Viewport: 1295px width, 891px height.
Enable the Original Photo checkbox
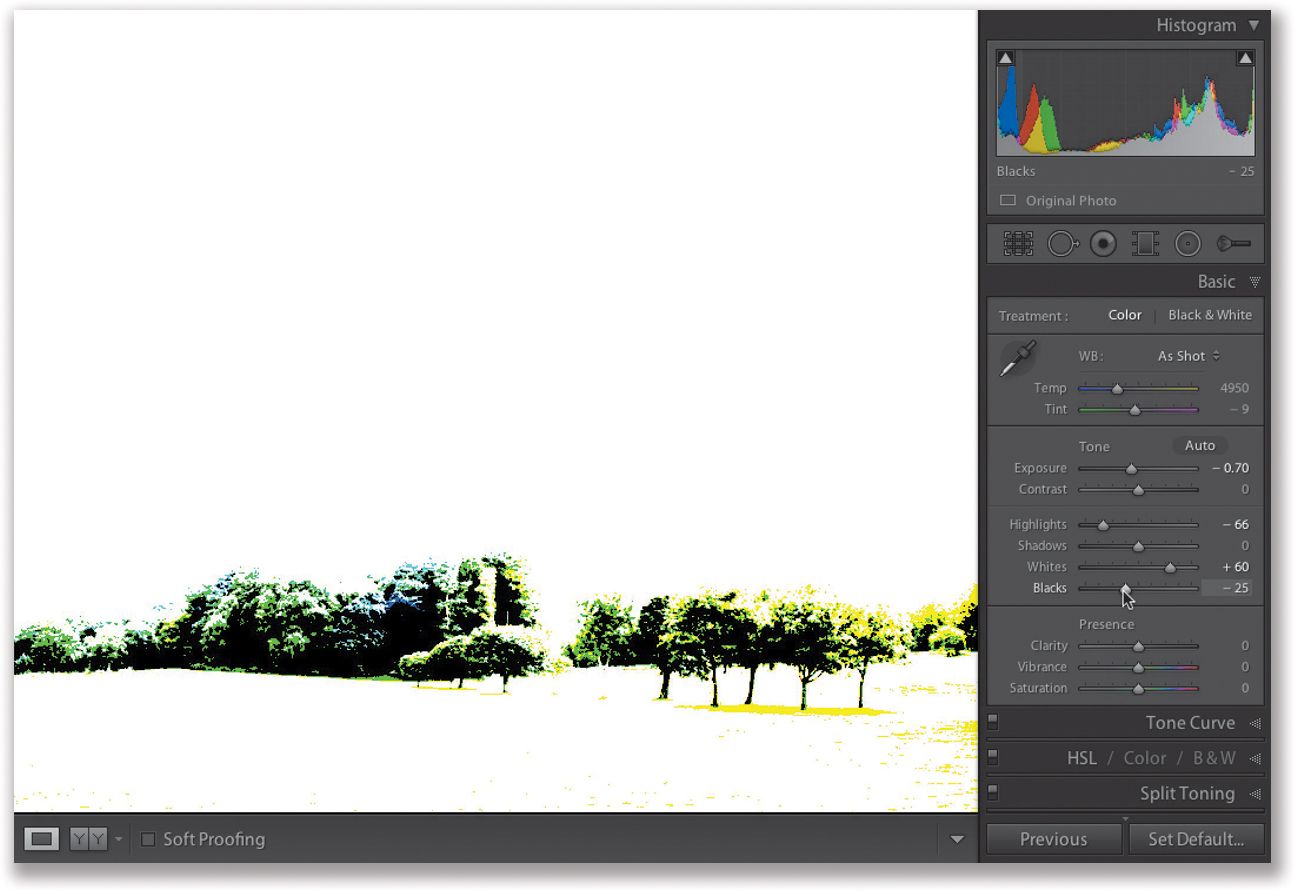click(1008, 200)
